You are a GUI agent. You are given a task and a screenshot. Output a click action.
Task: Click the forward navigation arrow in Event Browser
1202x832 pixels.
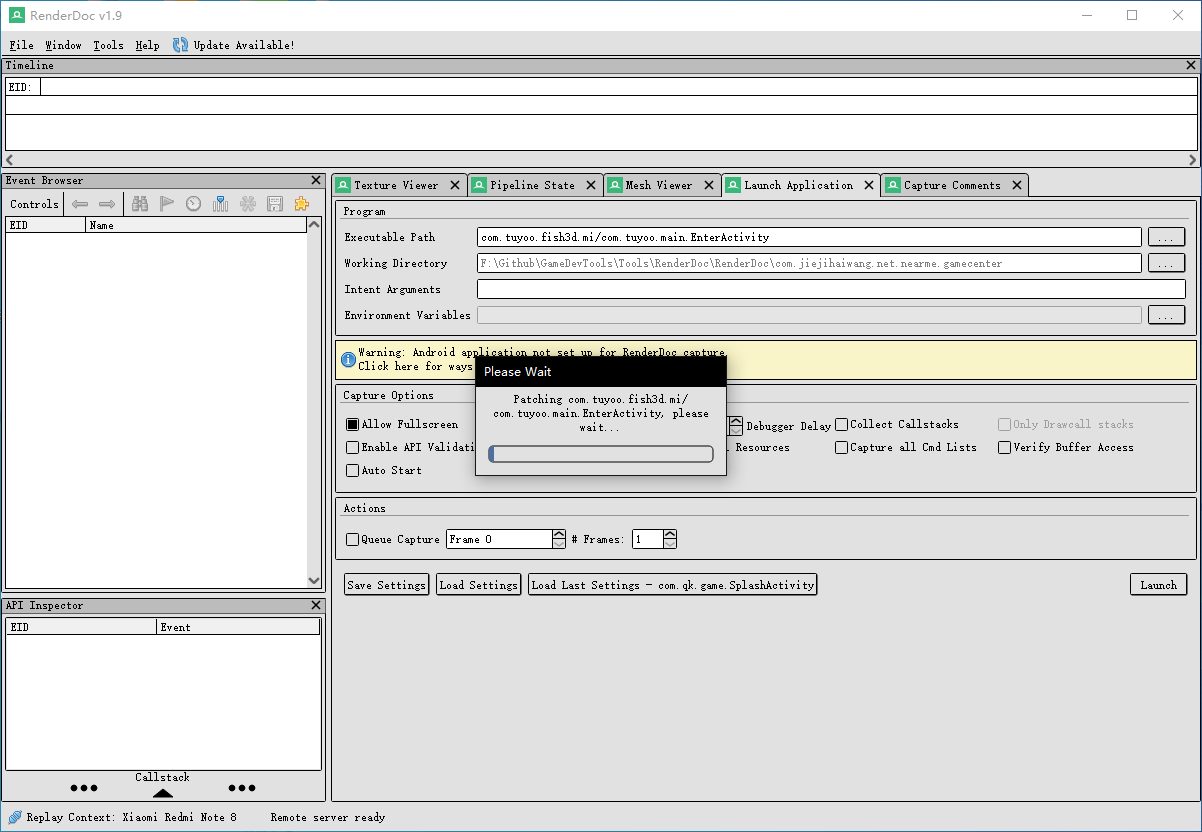coord(107,204)
